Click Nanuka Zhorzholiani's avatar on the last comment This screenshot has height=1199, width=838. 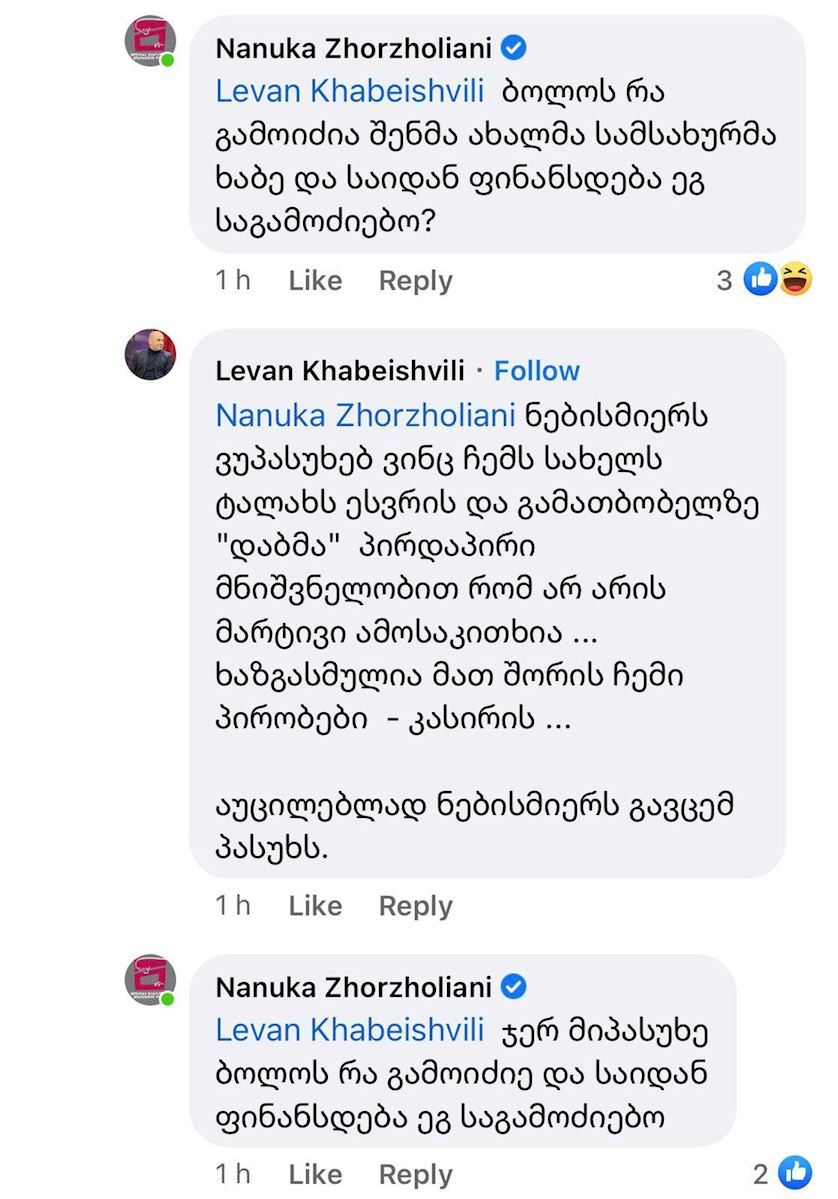(x=150, y=980)
